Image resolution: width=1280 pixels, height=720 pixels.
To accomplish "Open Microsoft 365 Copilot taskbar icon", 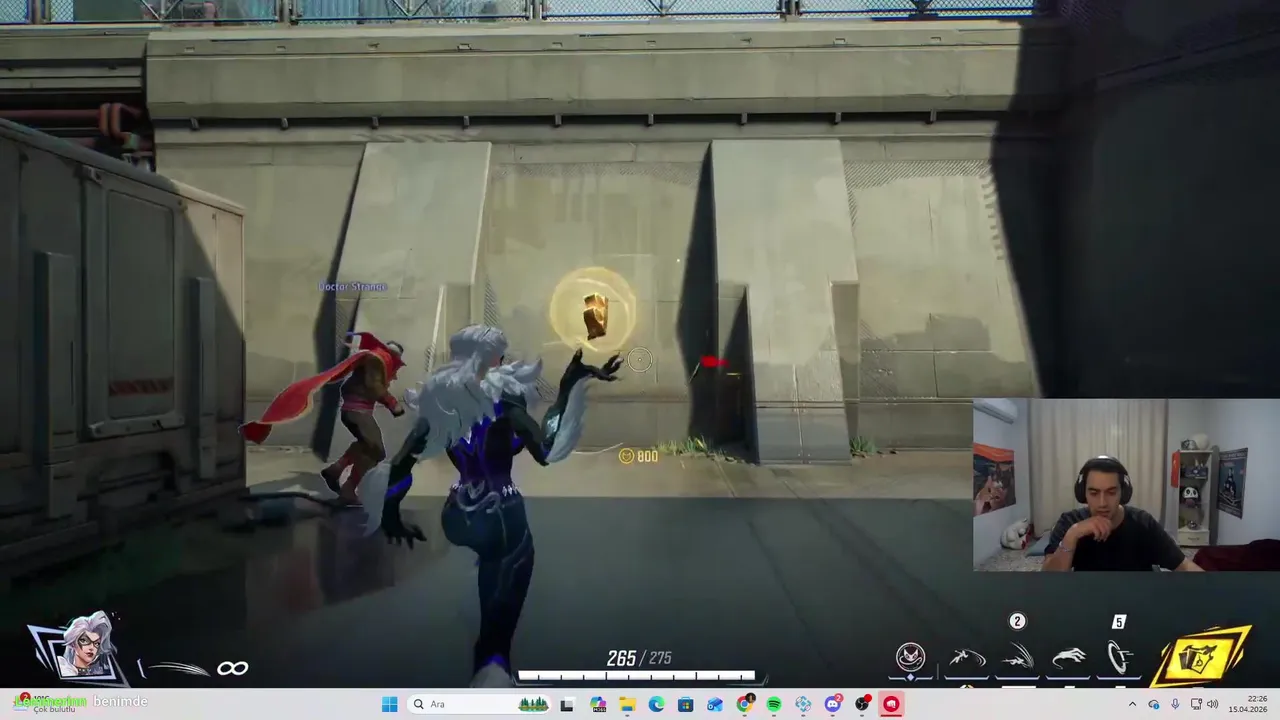I will pos(598,704).
